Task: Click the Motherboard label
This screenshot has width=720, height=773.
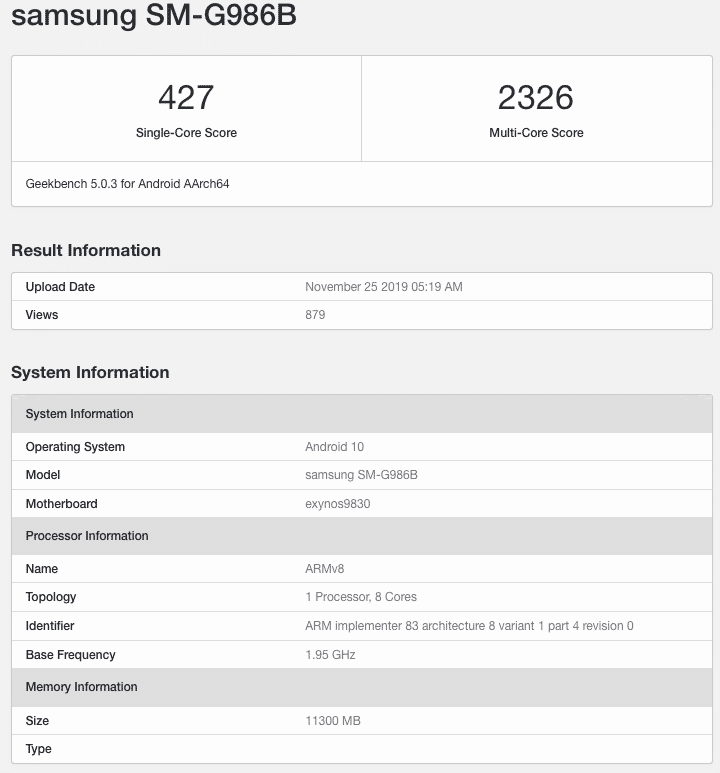Action: point(62,504)
